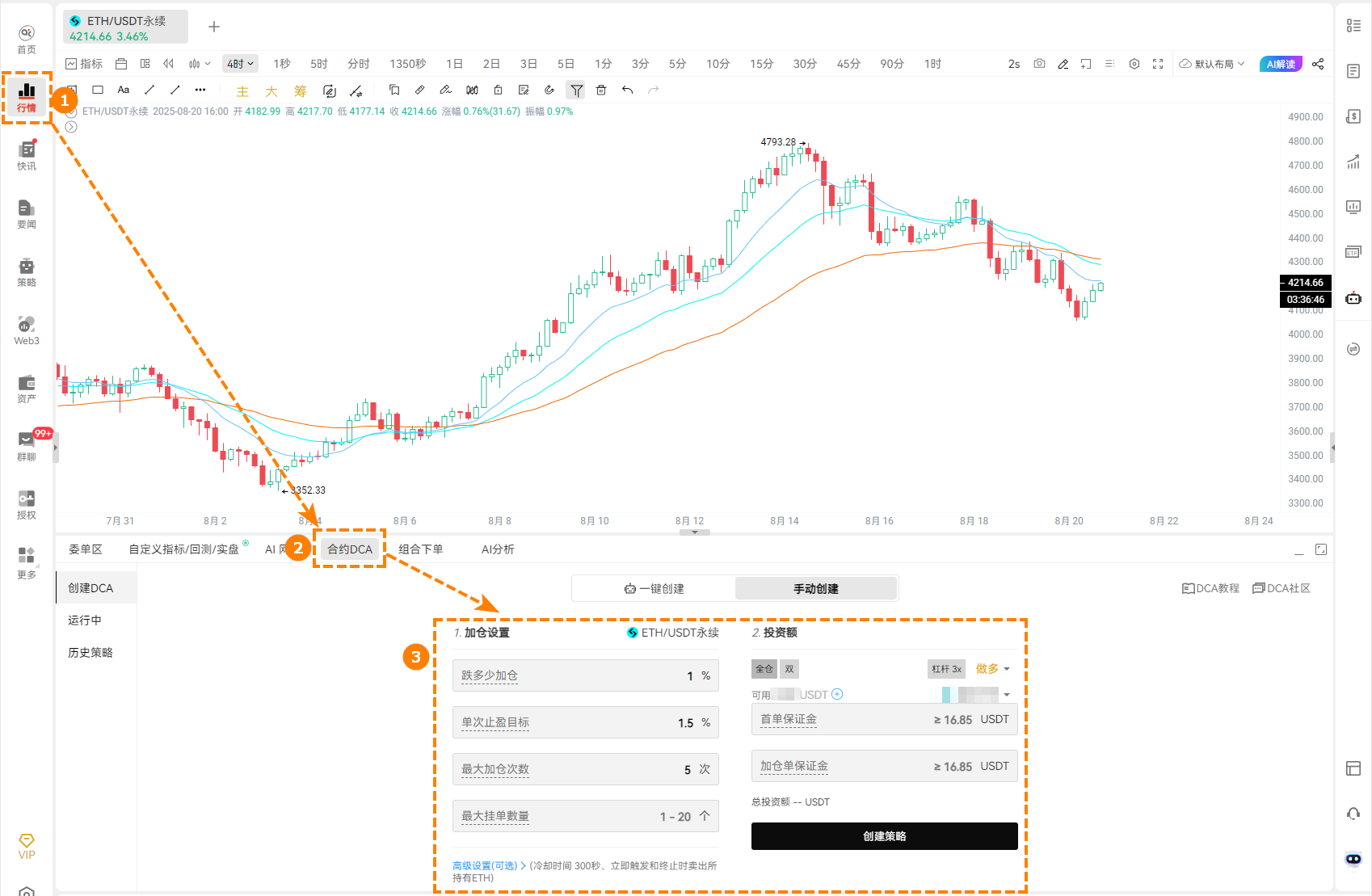The width and height of the screenshot is (1372, 896).
Task: Open the 4时 timeframe dropdown
Action: coord(240,63)
